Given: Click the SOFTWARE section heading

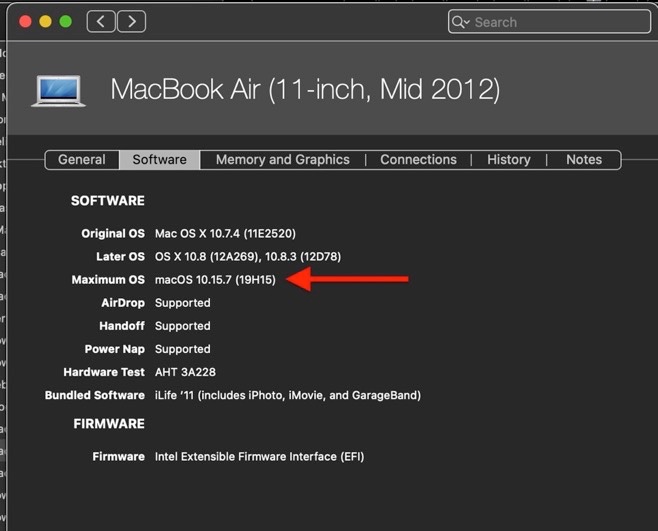Looking at the screenshot, I should (108, 201).
